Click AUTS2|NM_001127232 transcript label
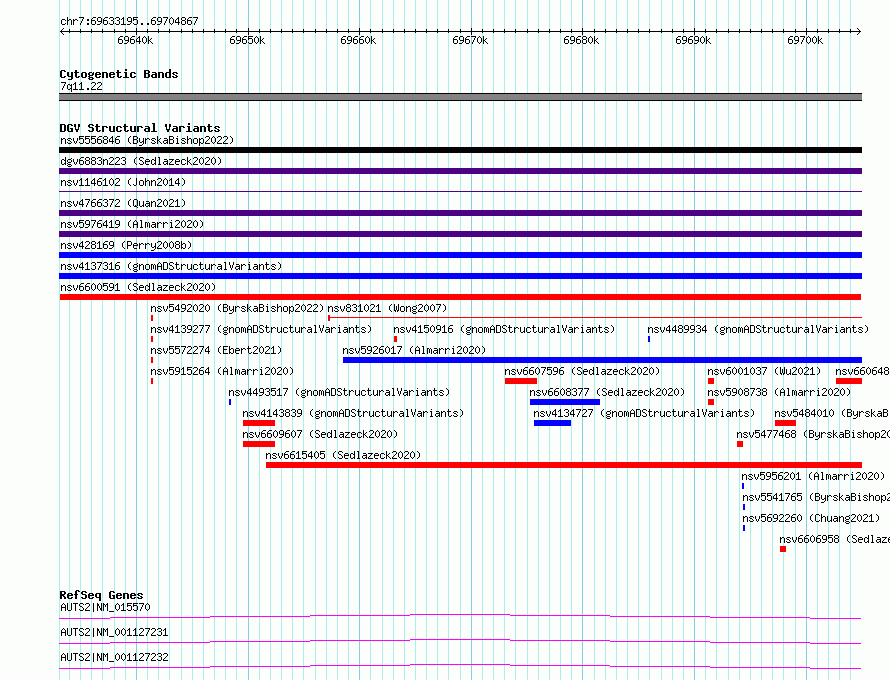Viewport: 890px width, 680px height. 114,657
